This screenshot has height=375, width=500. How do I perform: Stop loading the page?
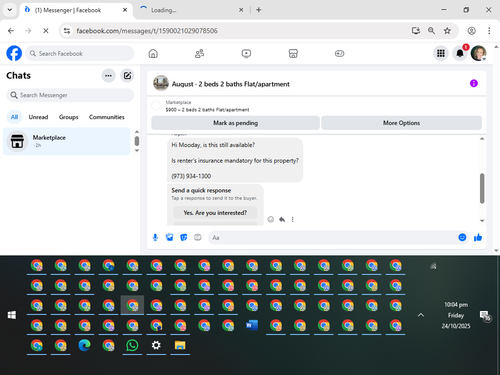46,31
